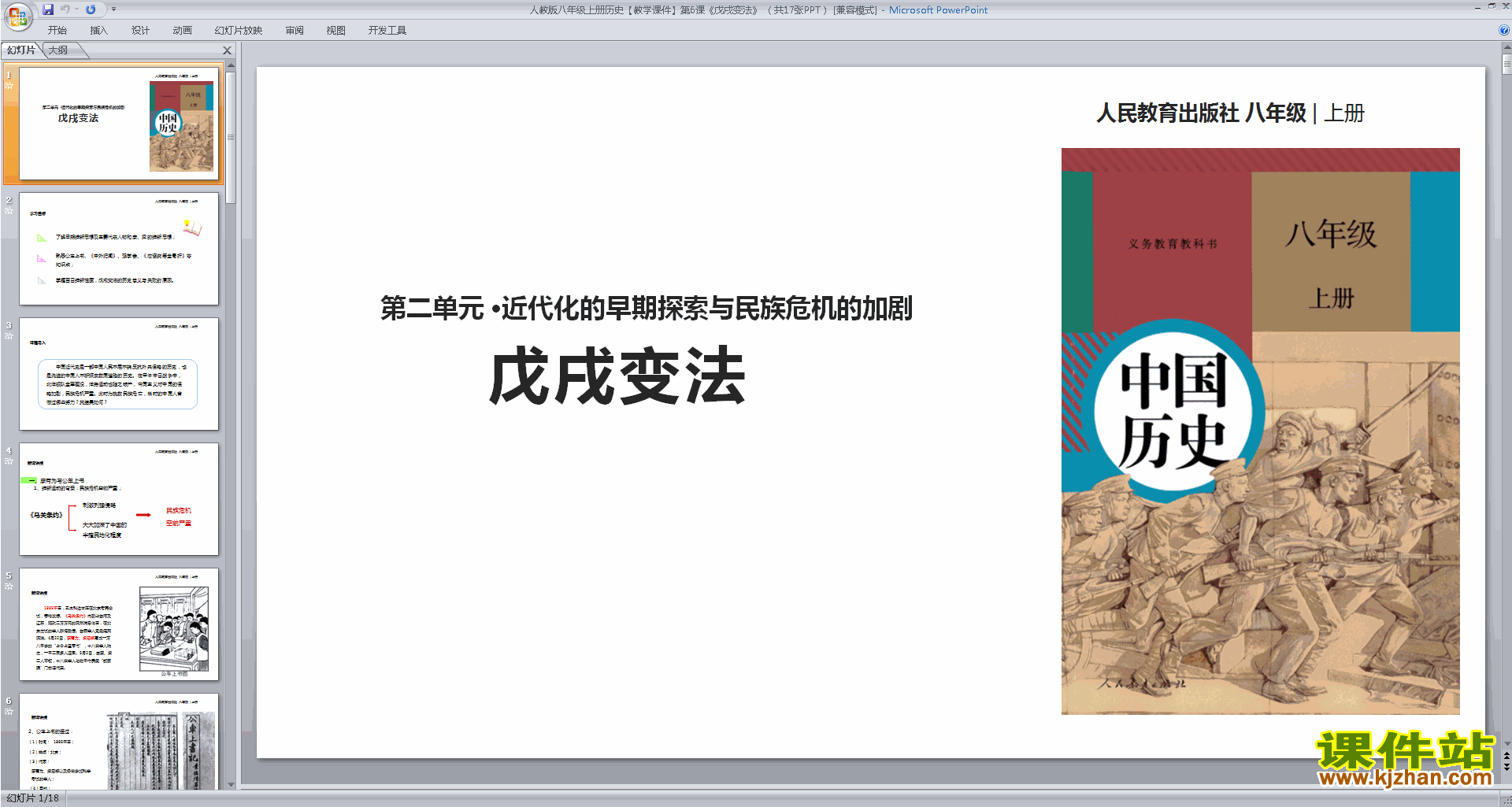The width and height of the screenshot is (1512, 807).
Task: Click animation star icon beside slide 5
Action: point(9,587)
